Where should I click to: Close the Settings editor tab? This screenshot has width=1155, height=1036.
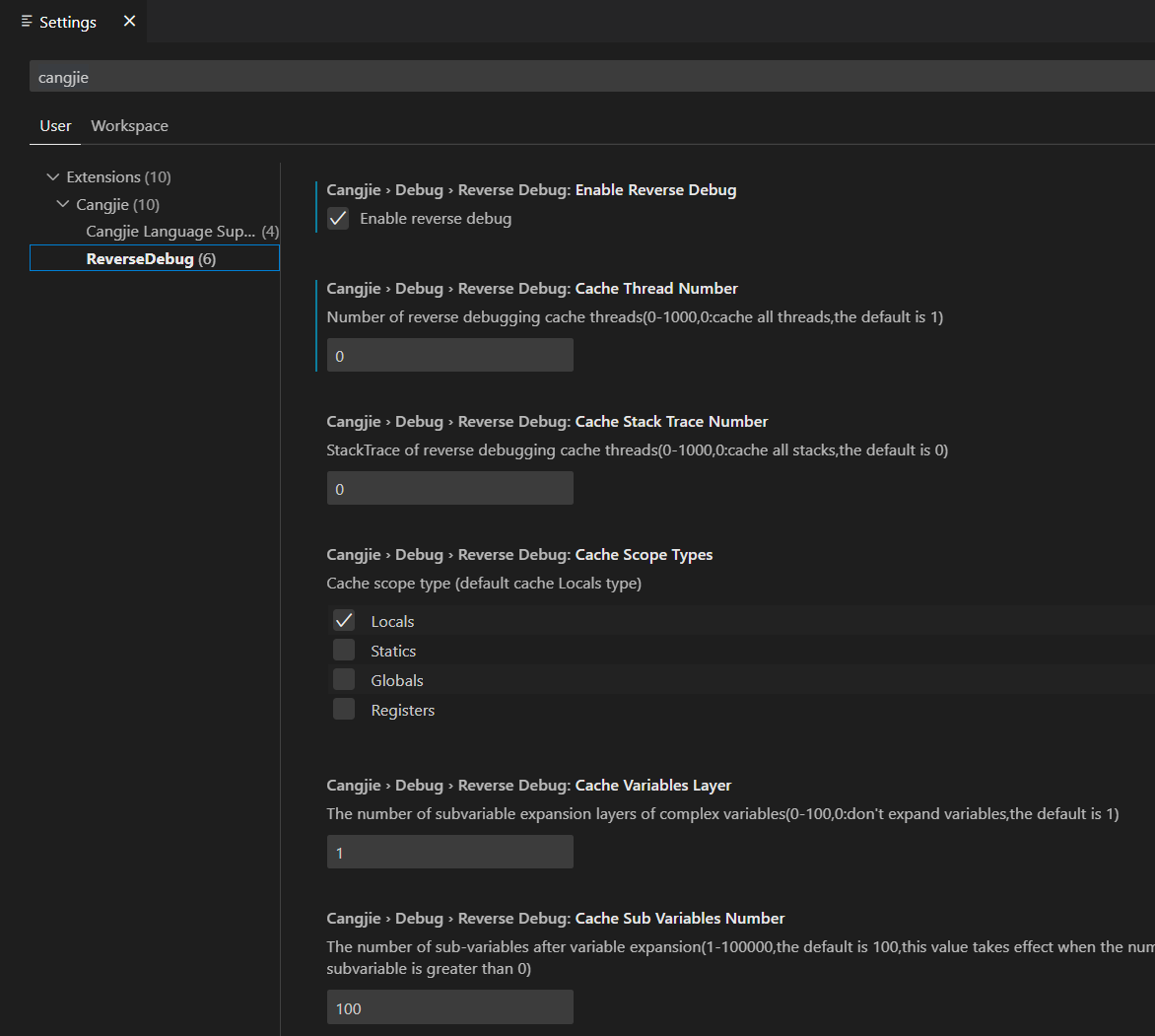(129, 22)
